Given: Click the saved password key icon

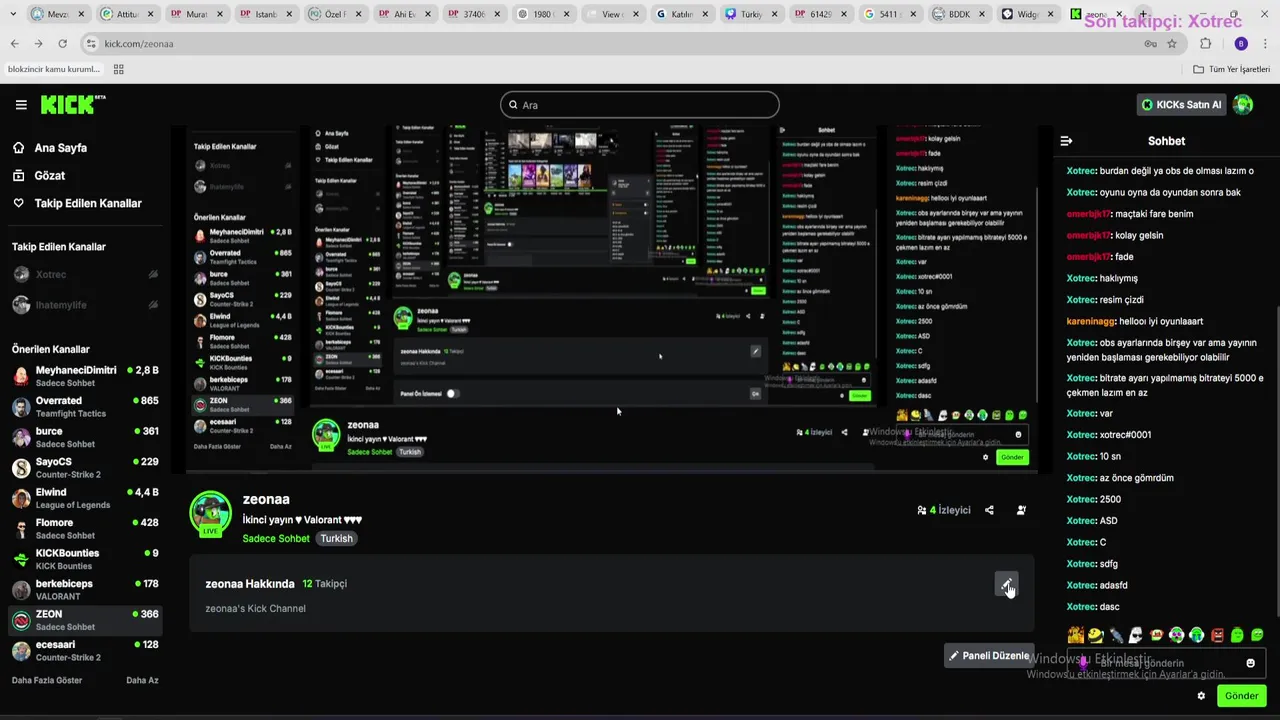Looking at the screenshot, I should tap(1150, 44).
